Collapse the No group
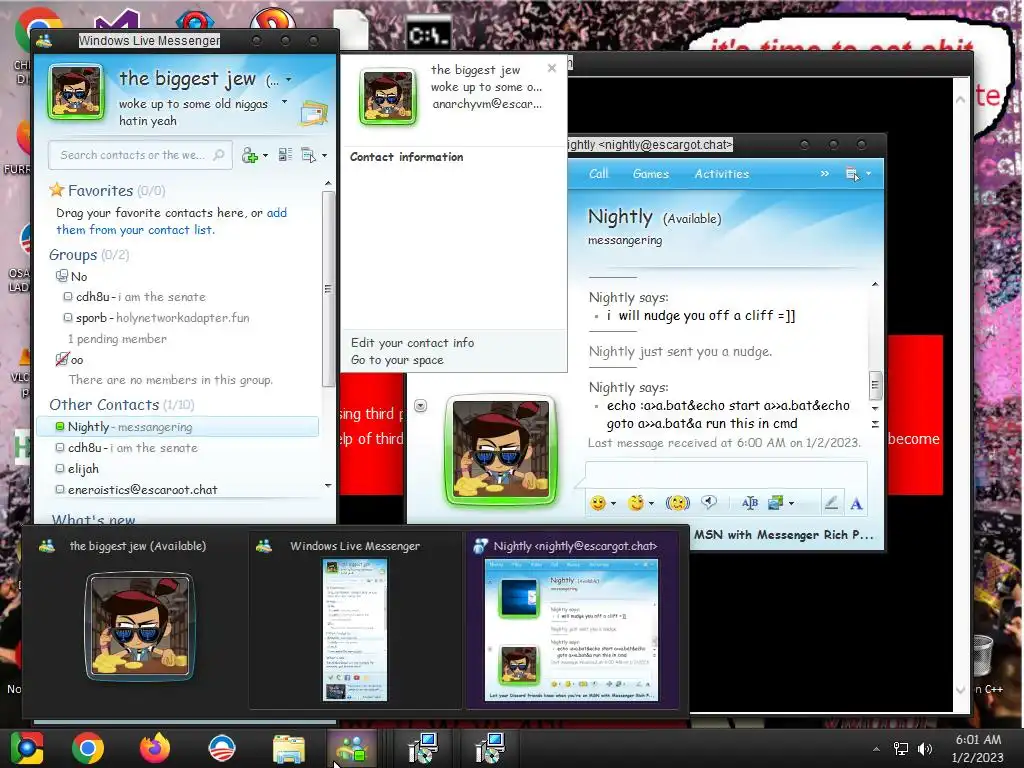Image resolution: width=1024 pixels, height=768 pixels. [61, 276]
